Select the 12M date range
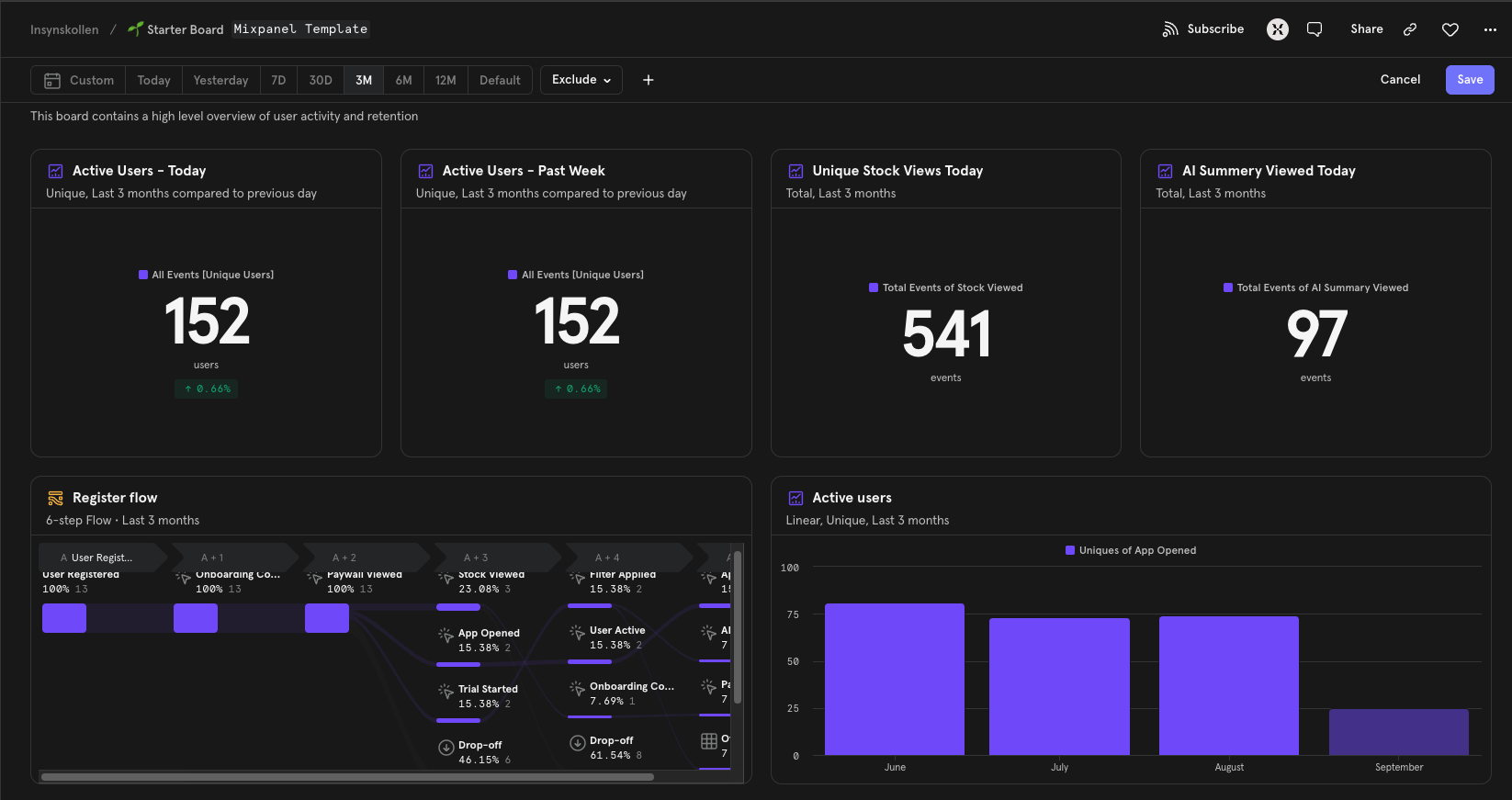This screenshot has width=1512, height=800. click(446, 80)
